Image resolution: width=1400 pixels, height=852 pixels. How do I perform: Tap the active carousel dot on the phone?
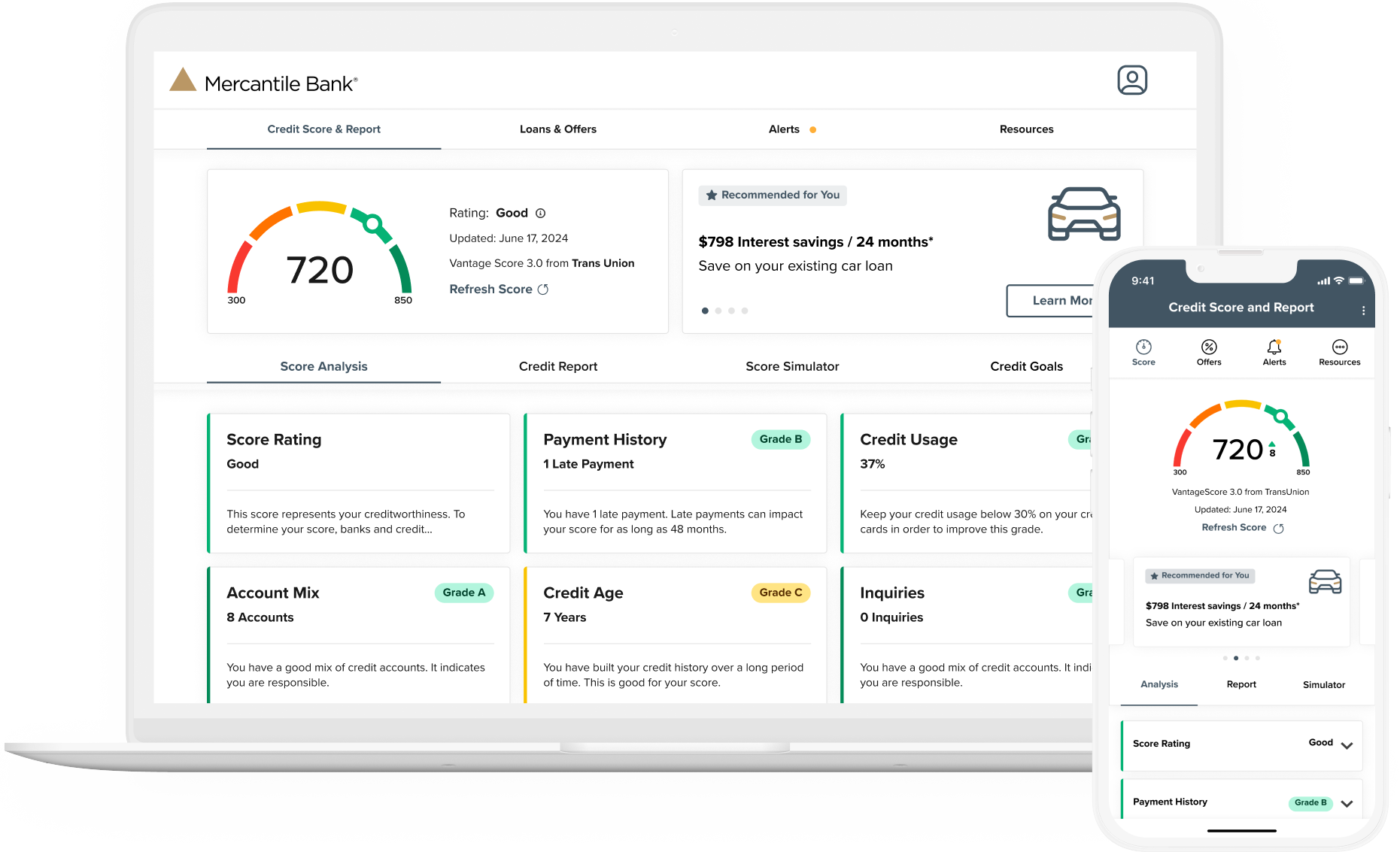[x=1236, y=658]
